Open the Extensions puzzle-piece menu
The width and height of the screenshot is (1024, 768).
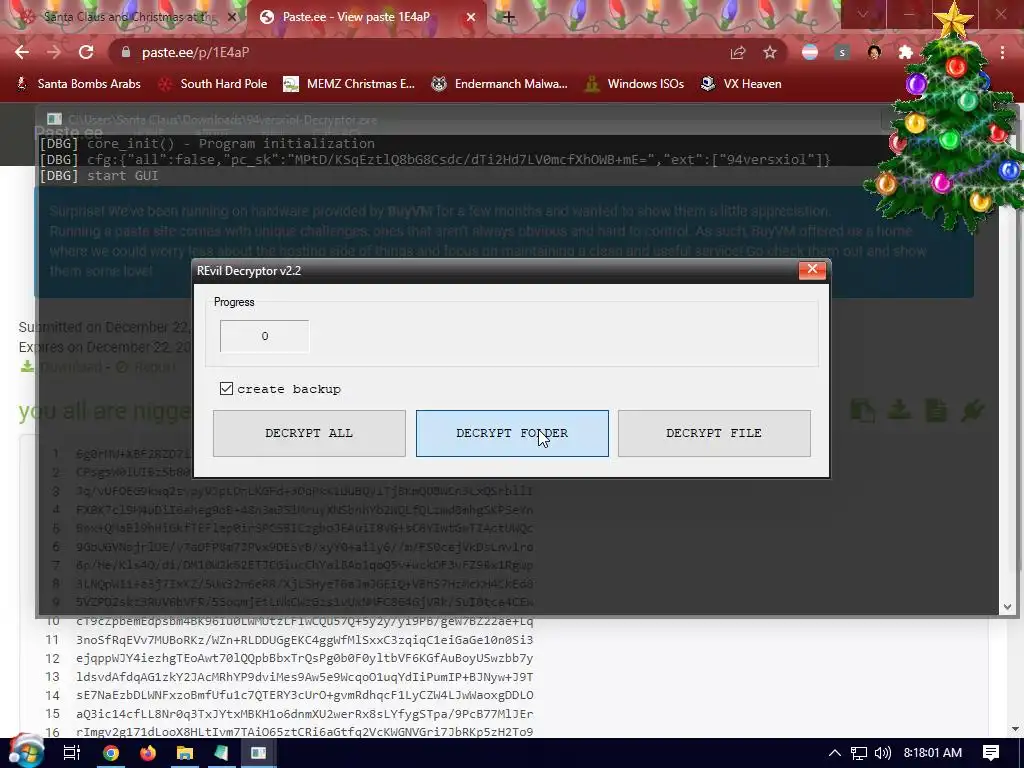coord(906,52)
